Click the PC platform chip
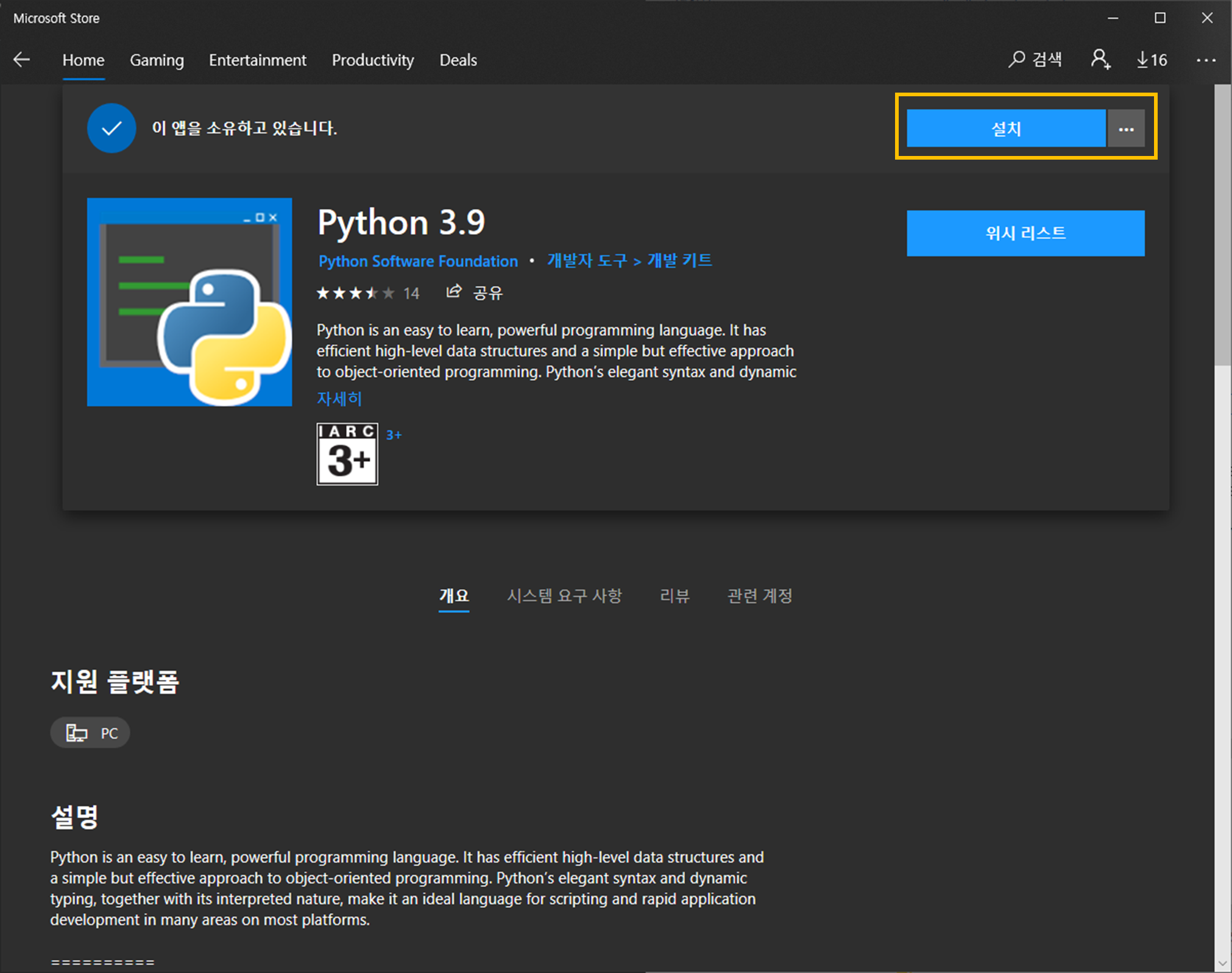1232x973 pixels. 90,733
